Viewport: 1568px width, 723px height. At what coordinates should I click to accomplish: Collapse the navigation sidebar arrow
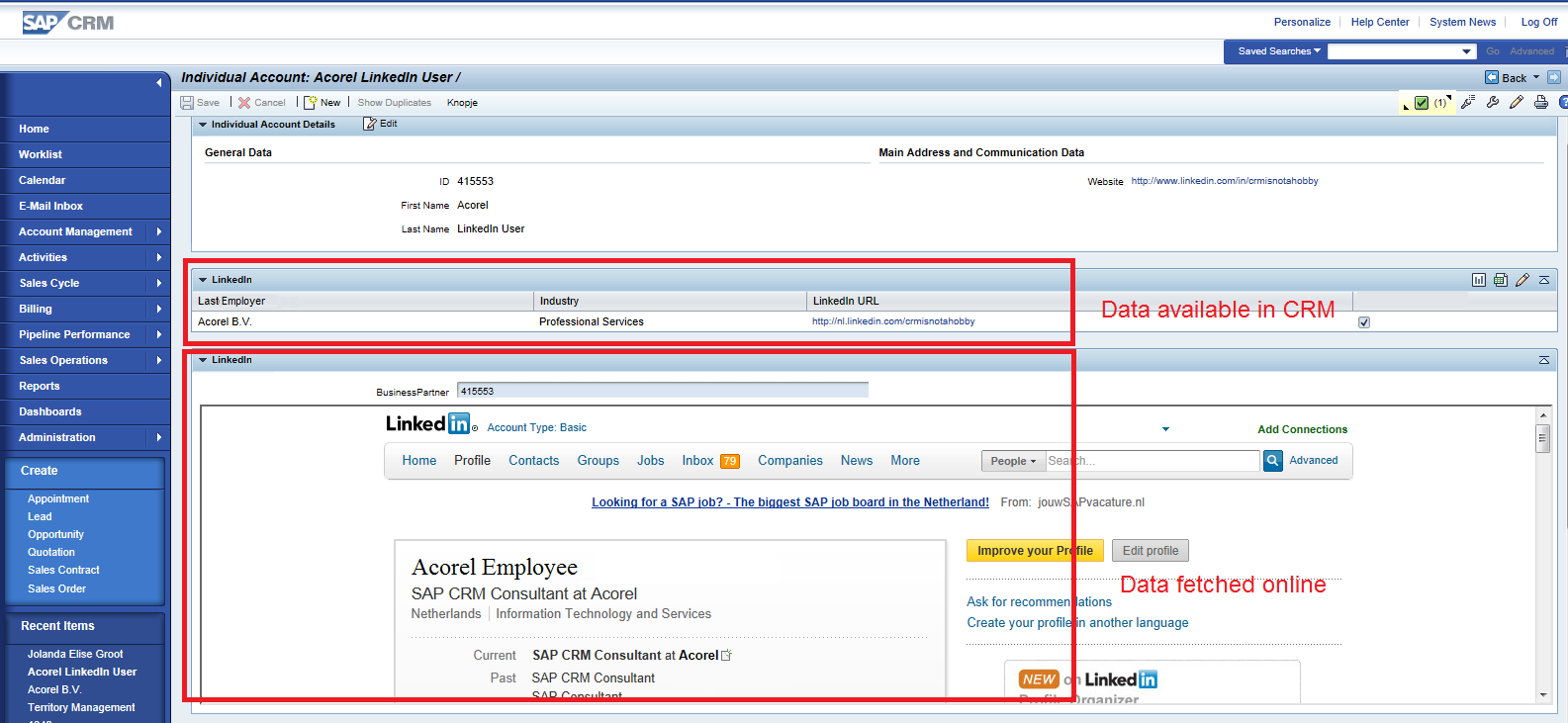159,82
